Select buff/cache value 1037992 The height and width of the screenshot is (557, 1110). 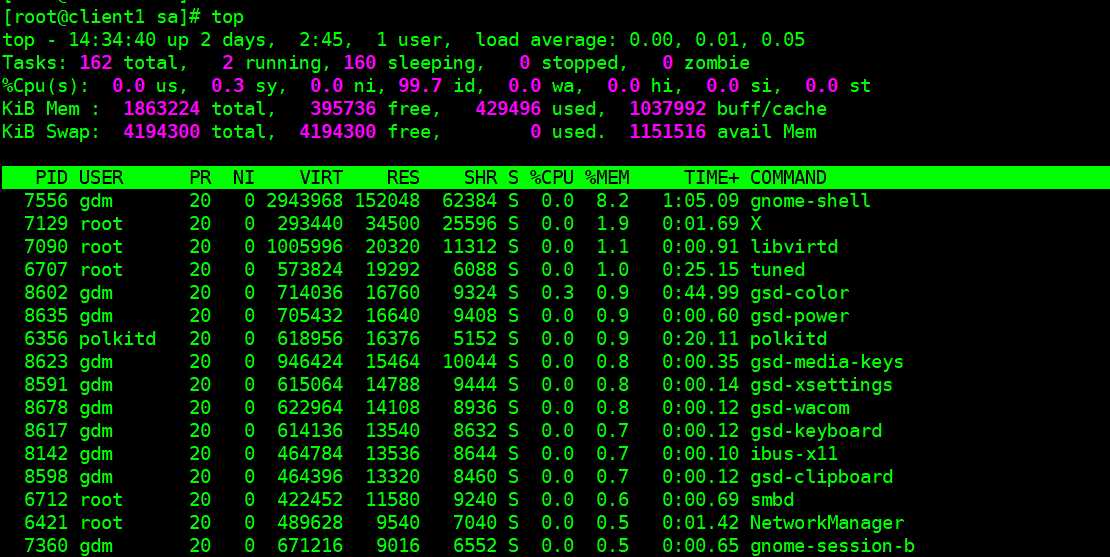(668, 109)
